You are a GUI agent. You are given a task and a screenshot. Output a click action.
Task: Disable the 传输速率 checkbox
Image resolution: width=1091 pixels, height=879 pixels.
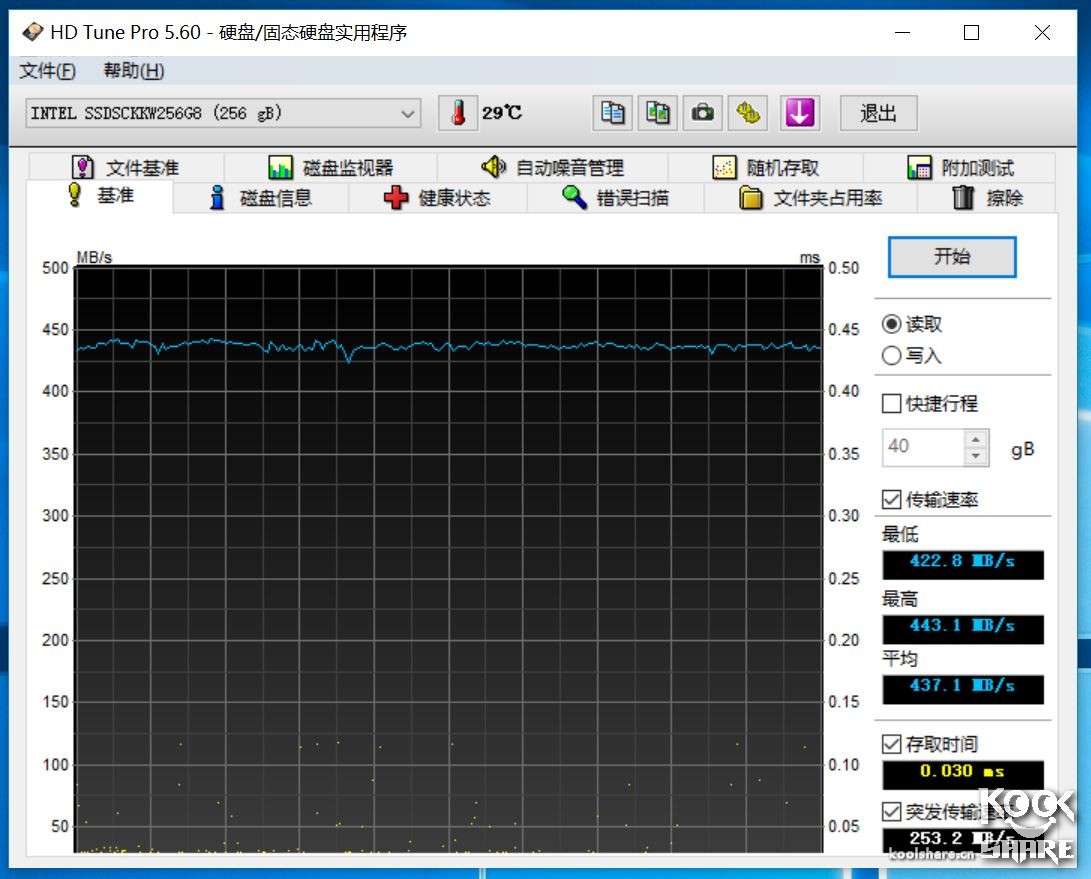click(x=890, y=500)
